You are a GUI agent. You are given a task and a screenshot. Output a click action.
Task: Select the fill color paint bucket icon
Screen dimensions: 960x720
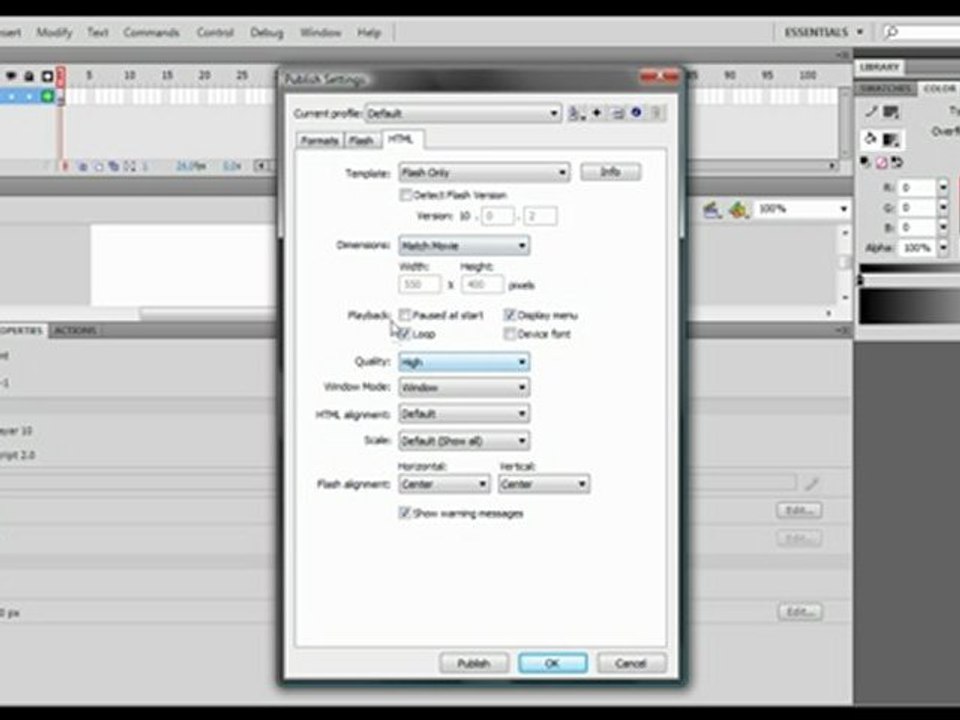[871, 139]
